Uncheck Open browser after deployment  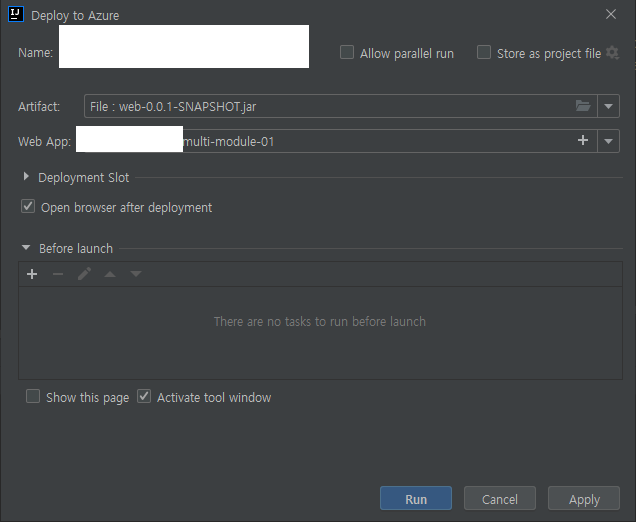[x=28, y=206]
